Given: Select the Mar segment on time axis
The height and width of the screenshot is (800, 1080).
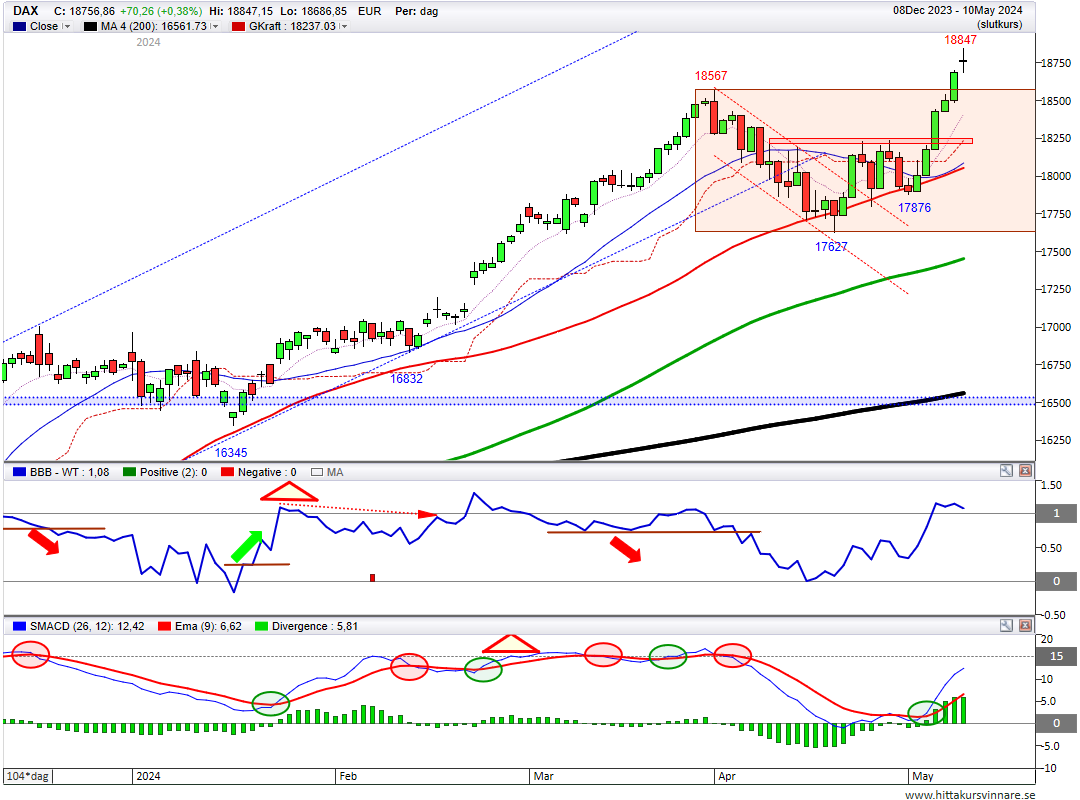Looking at the screenshot, I should click(x=623, y=777).
